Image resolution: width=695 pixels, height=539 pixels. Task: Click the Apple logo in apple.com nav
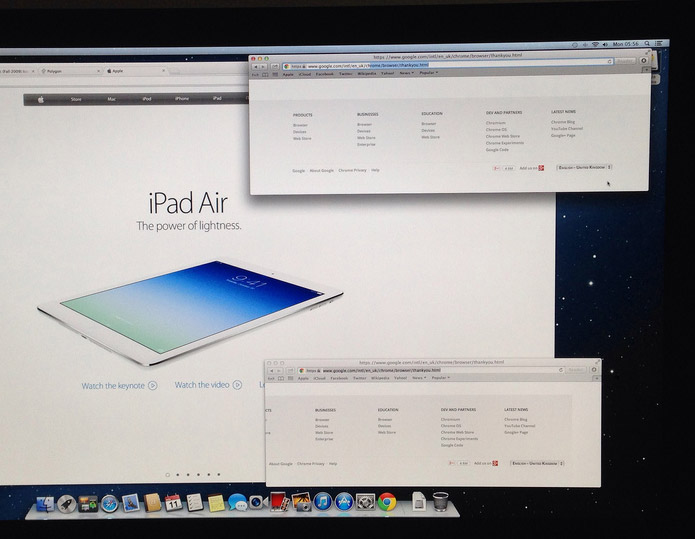[41, 100]
